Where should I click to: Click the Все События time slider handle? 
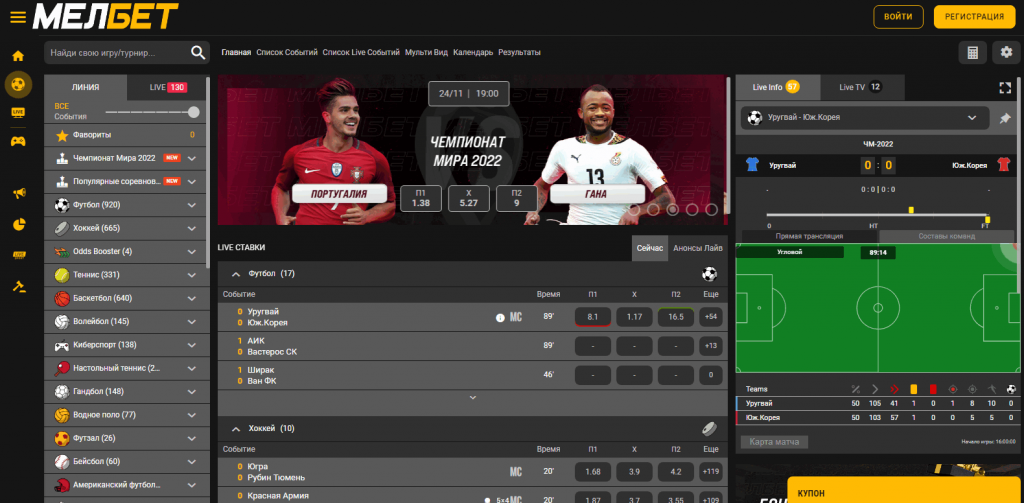pos(193,112)
